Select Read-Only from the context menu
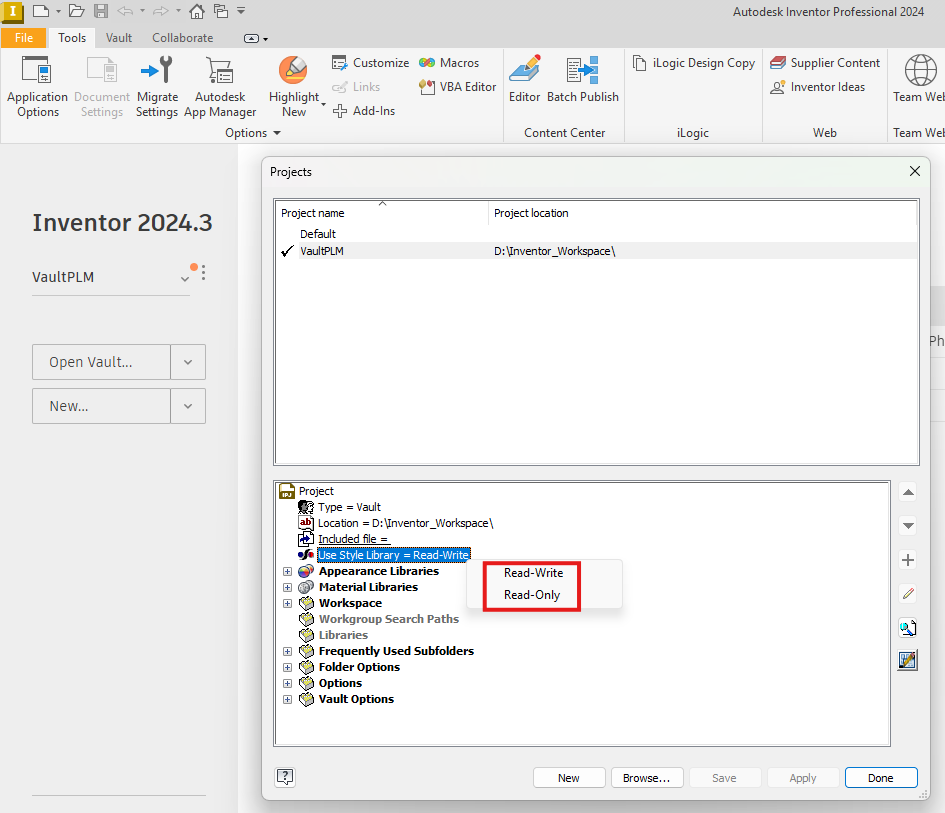This screenshot has height=813, width=945. (532, 595)
